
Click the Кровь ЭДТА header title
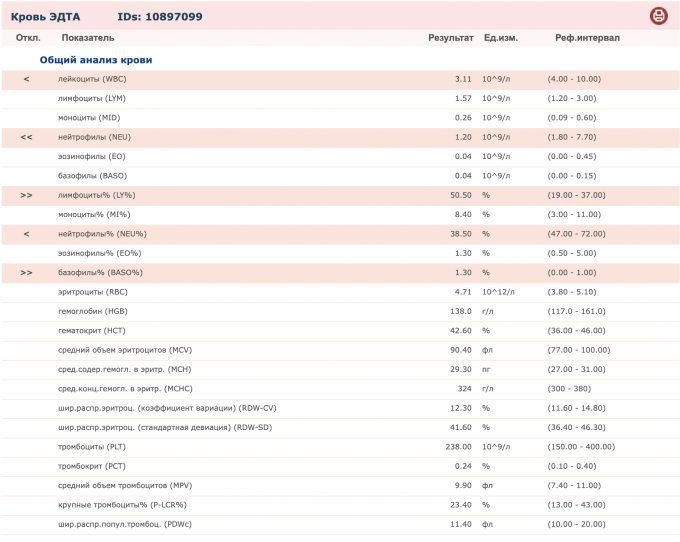[45, 17]
